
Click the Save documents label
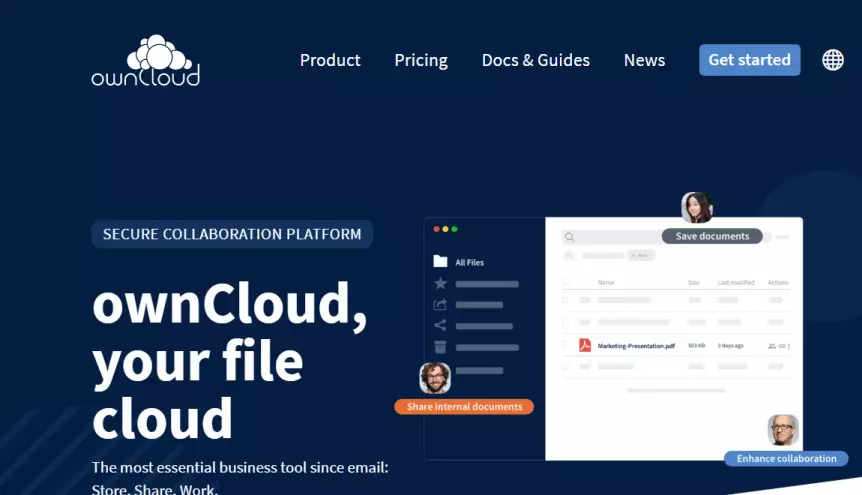coord(712,236)
